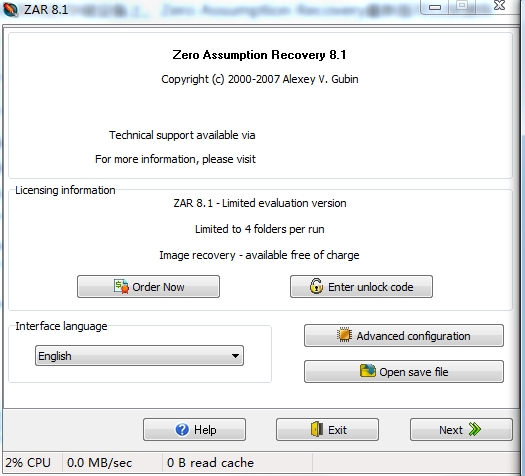Click the Order Now certificate icon

pyautogui.click(x=121, y=287)
